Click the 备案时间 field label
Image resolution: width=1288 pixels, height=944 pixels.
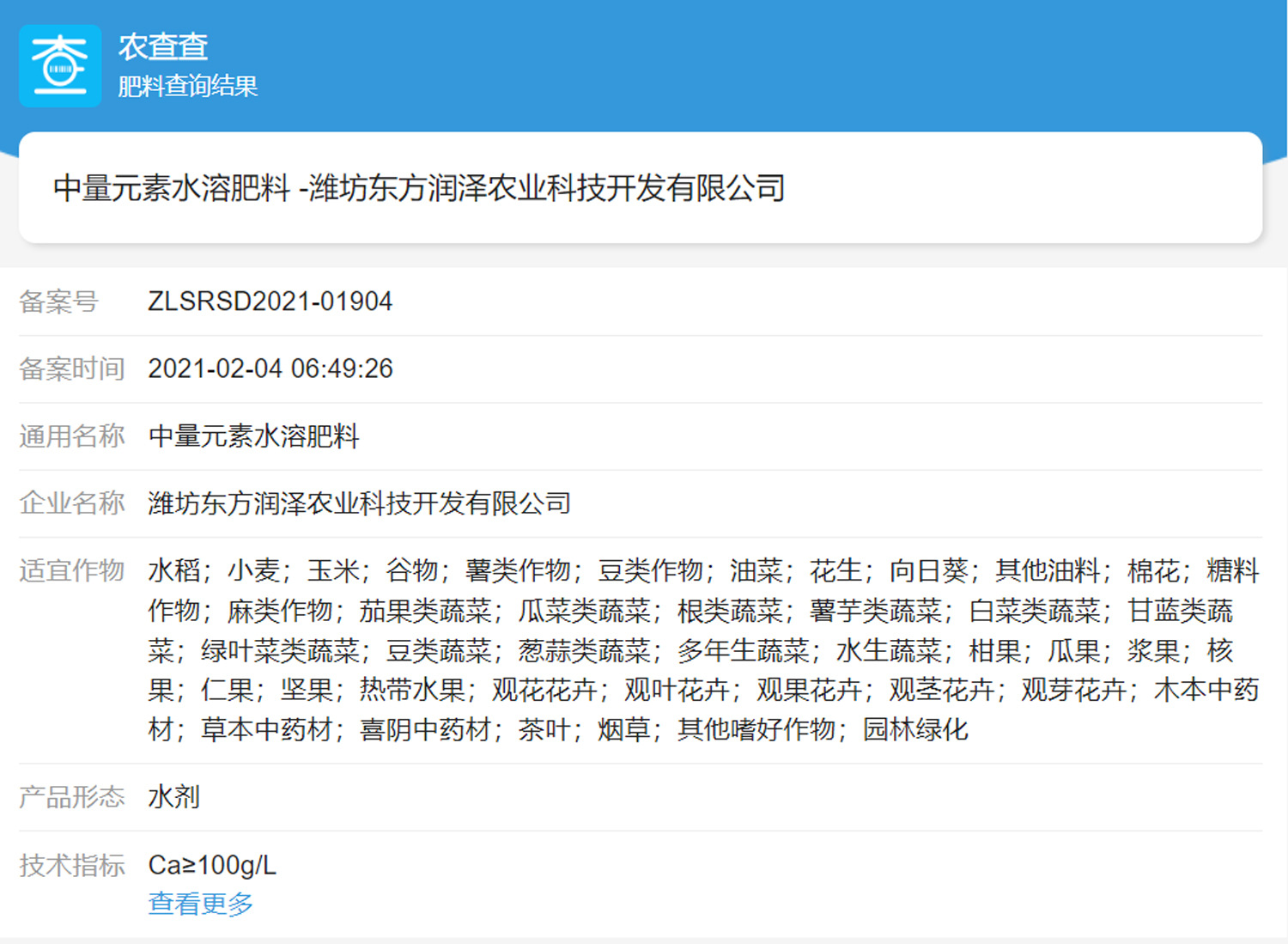tap(72, 368)
